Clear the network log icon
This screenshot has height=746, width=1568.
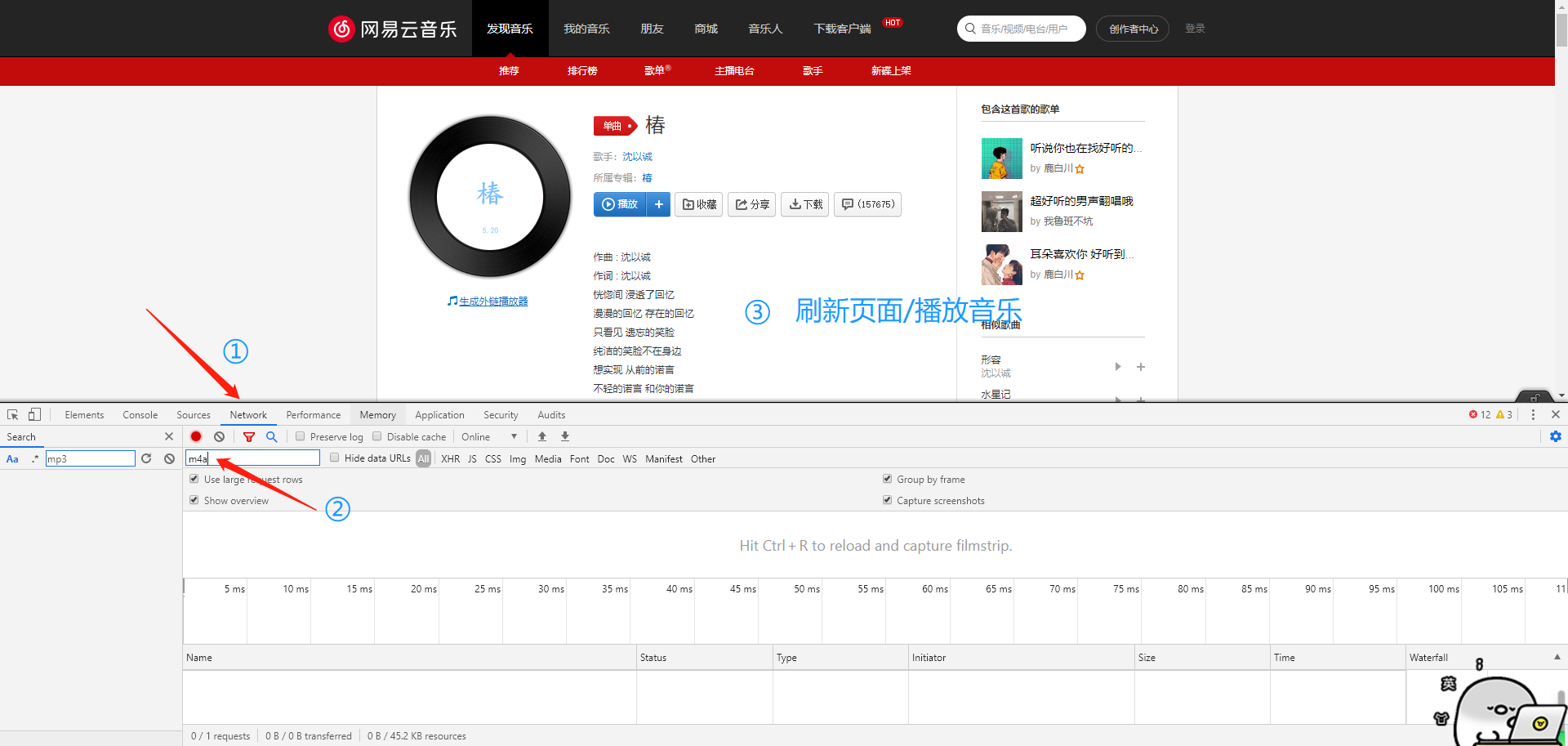point(219,436)
